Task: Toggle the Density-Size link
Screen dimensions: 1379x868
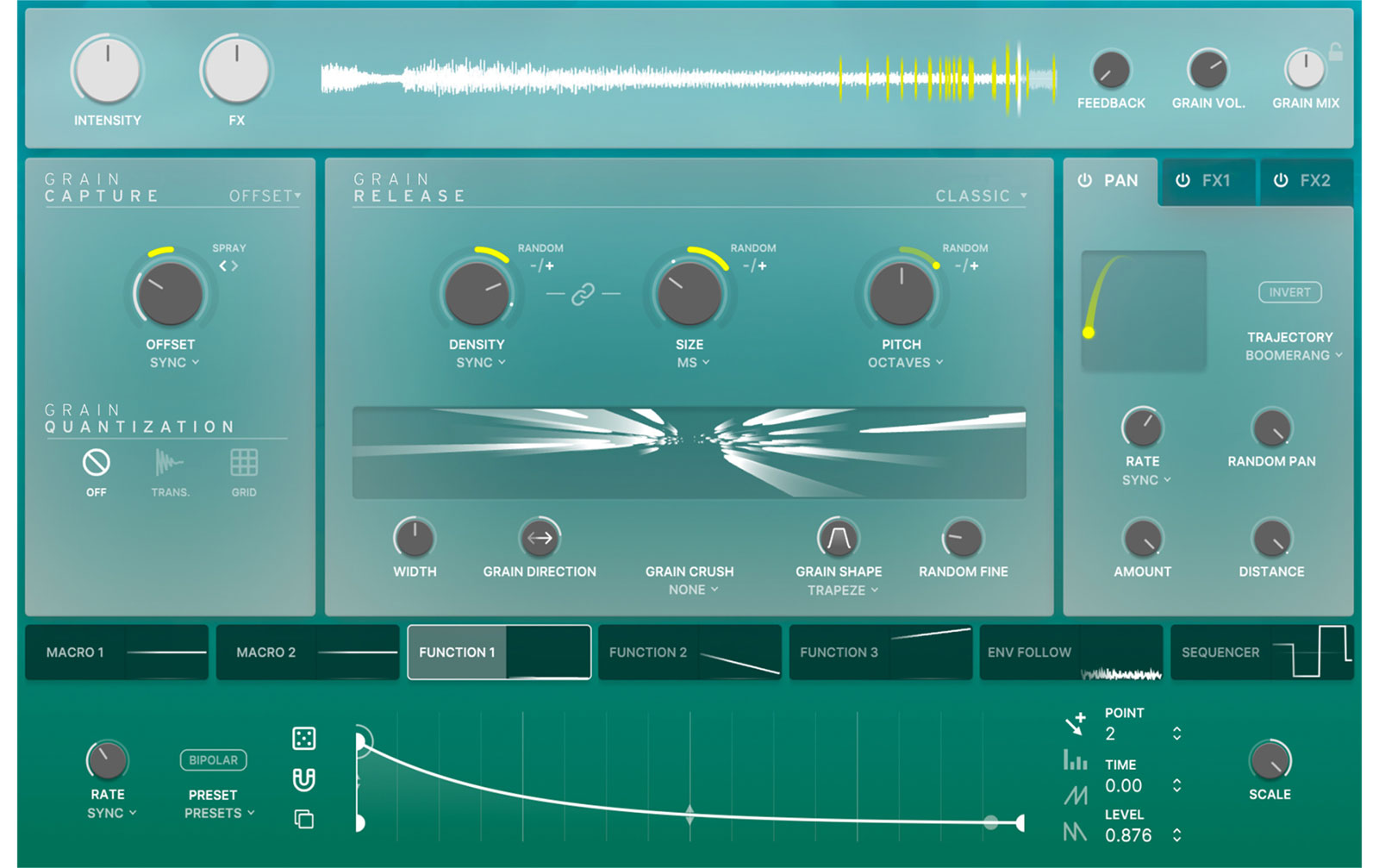Action: [x=583, y=295]
